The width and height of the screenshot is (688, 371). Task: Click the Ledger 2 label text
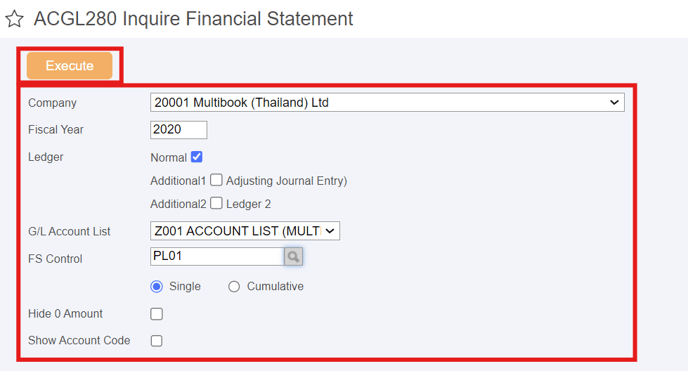tap(248, 204)
